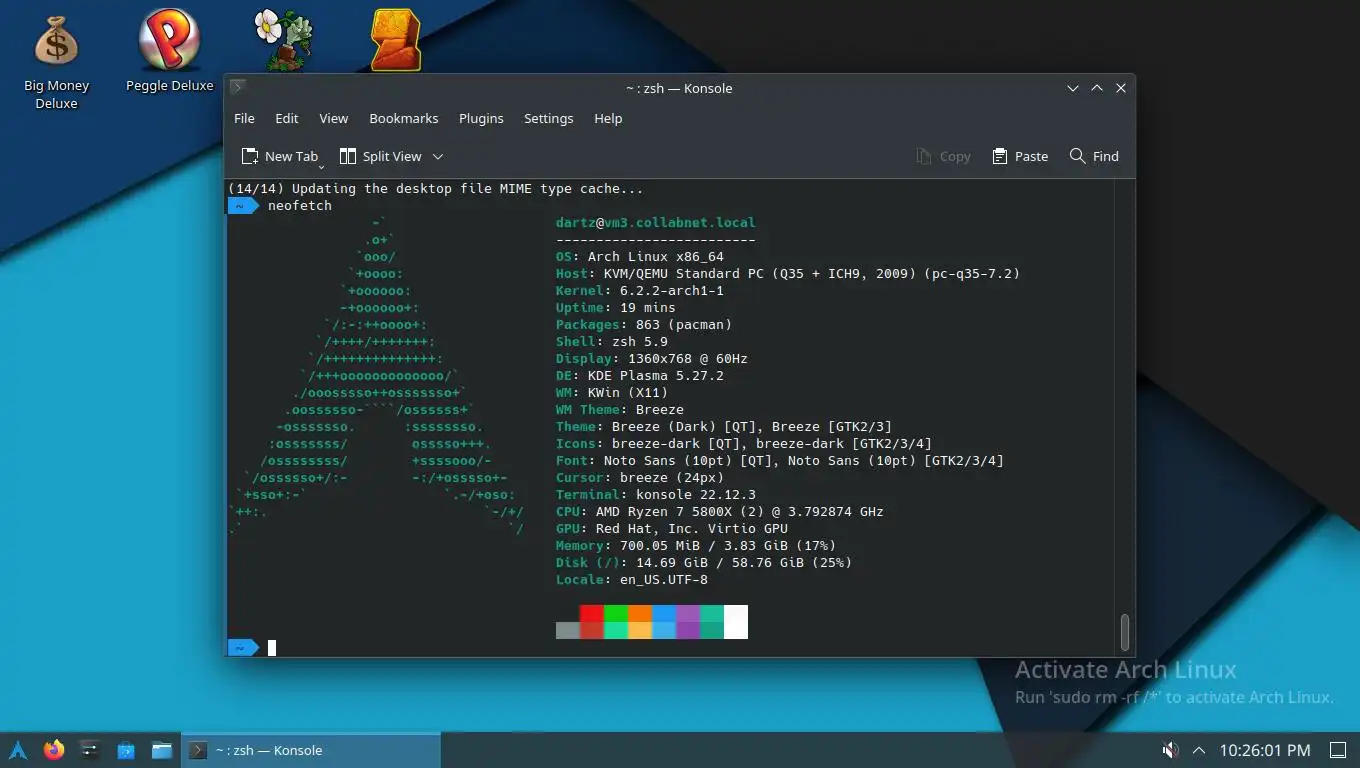
Task: Select the Plants vs Zombies desktop icon
Action: 282,40
